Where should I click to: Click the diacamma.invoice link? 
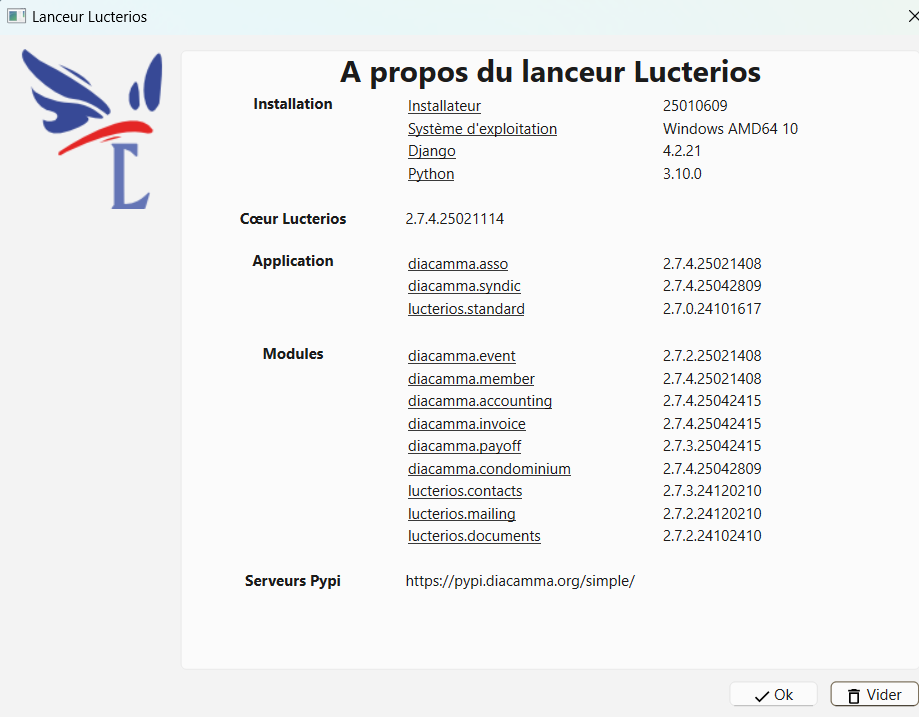click(467, 424)
